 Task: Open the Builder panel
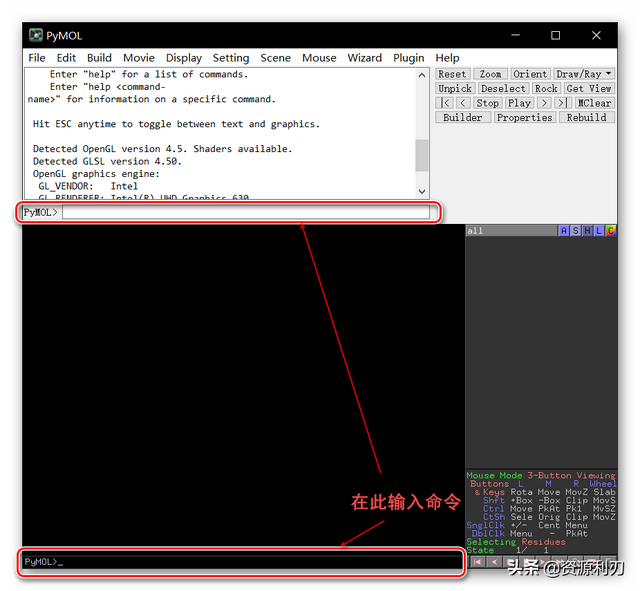tap(462, 118)
